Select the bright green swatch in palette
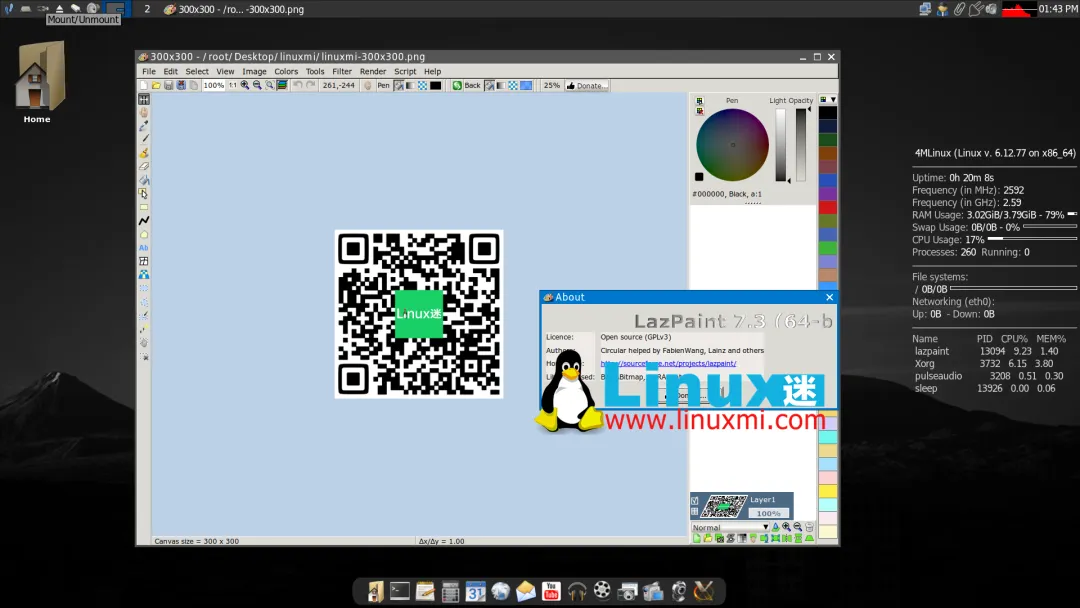 point(828,248)
